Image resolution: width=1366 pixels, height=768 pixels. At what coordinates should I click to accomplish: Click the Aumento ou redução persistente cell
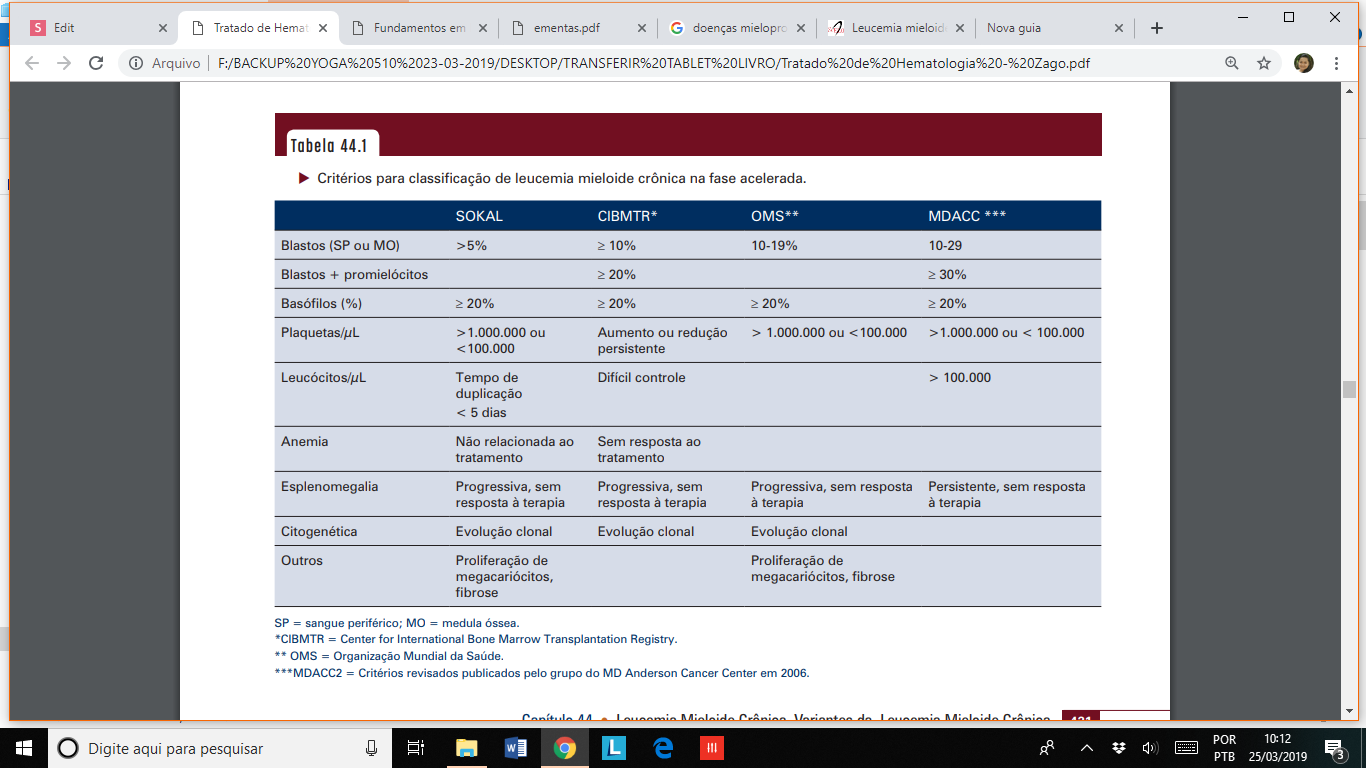[663, 340]
